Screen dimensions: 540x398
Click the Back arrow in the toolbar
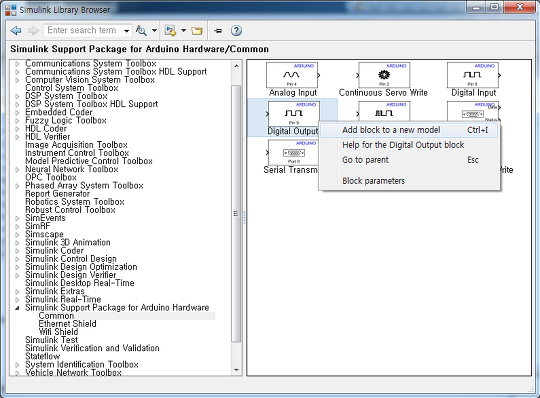point(16,31)
